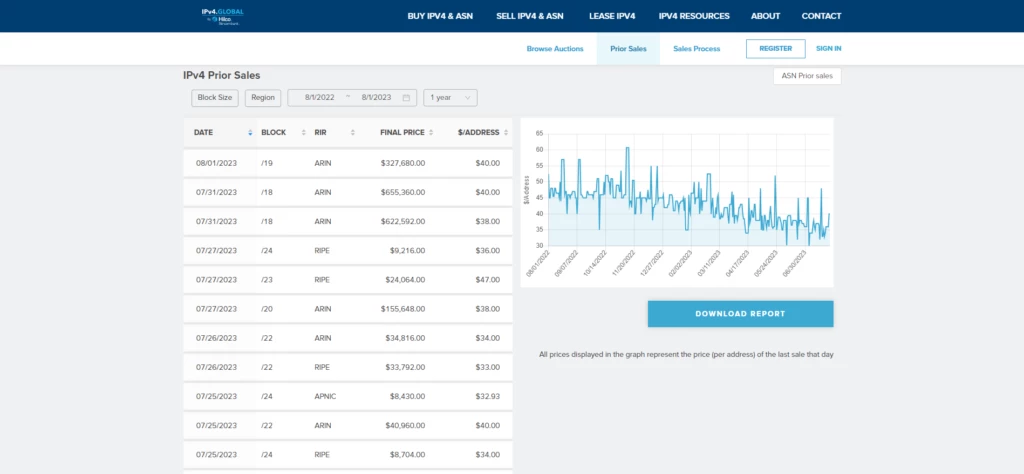Click the IPv4.Global logo
The height and width of the screenshot is (474, 1024).
pos(222,15)
